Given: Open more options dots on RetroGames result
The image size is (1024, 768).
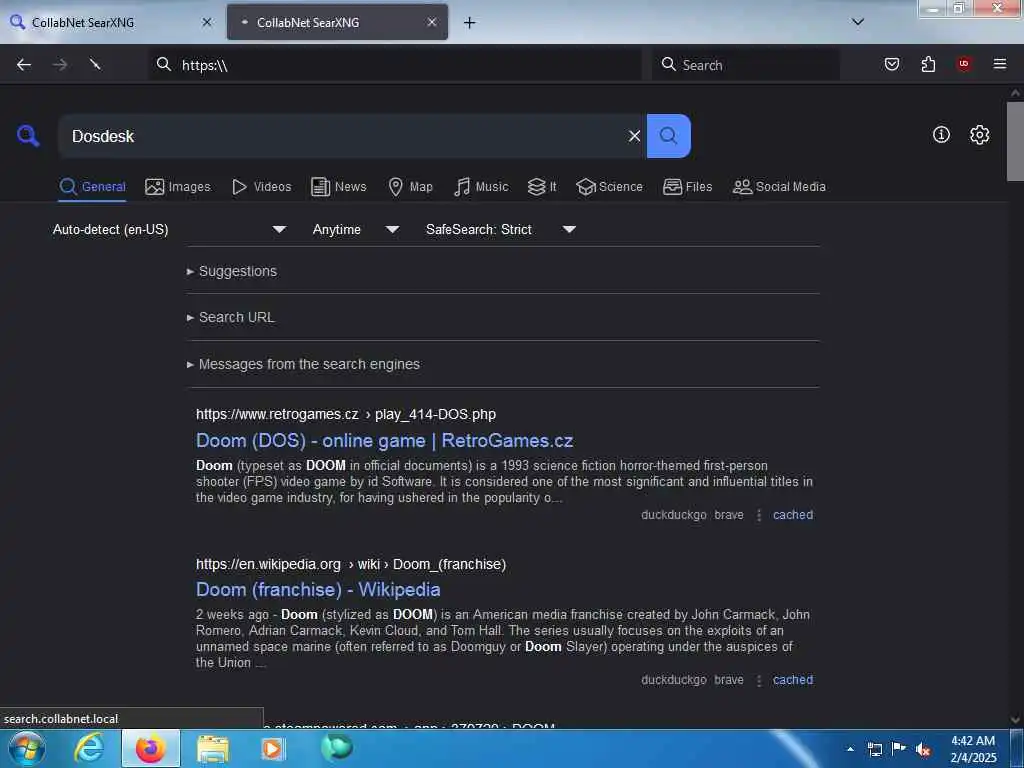Looking at the screenshot, I should 759,515.
